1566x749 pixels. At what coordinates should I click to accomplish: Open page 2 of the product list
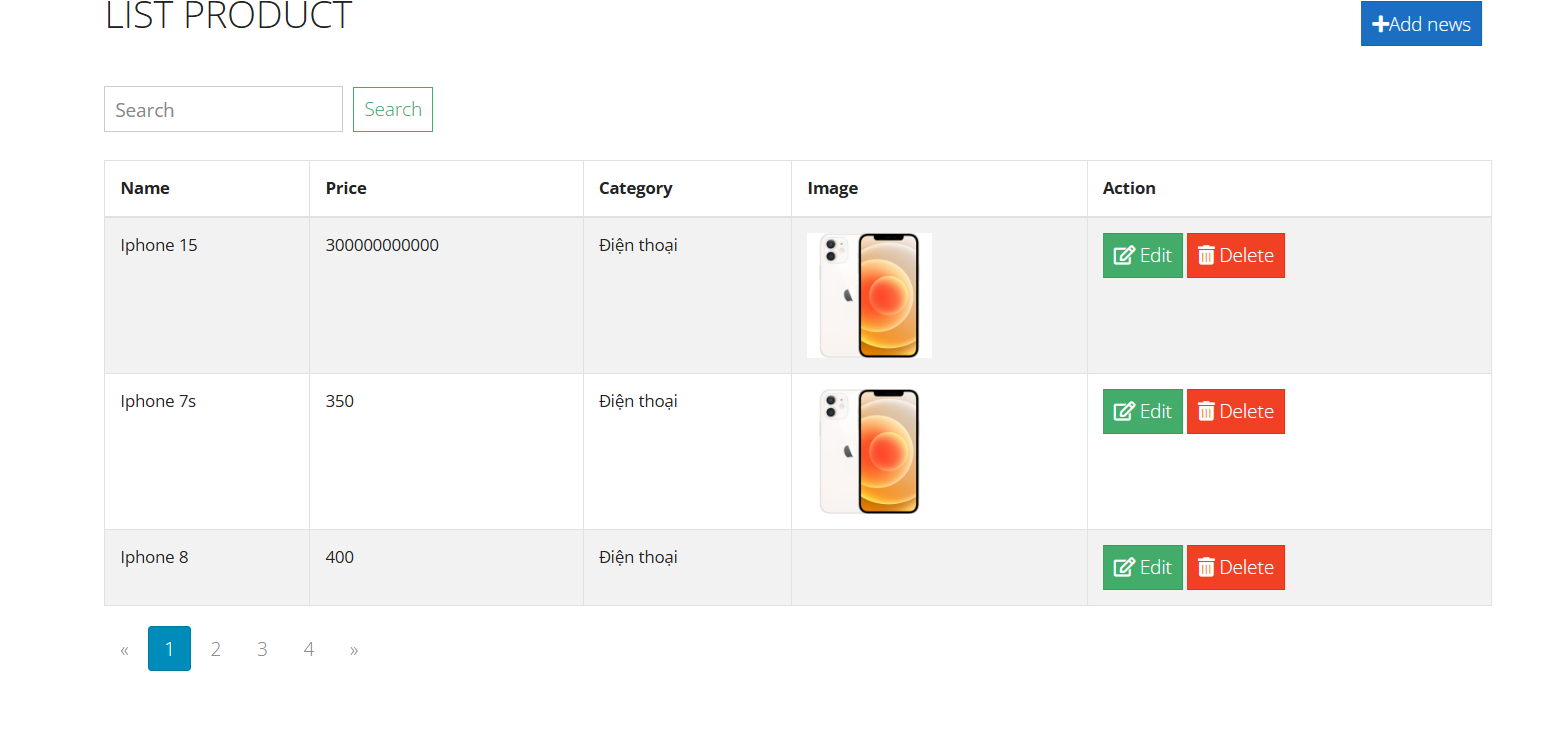click(x=215, y=649)
